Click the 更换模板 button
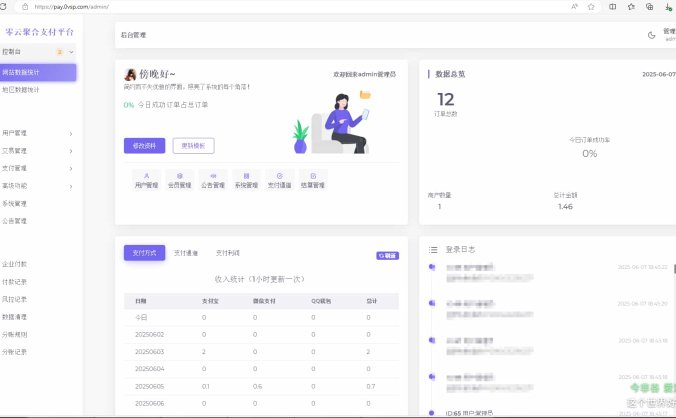The height and width of the screenshot is (418, 676). [193, 146]
